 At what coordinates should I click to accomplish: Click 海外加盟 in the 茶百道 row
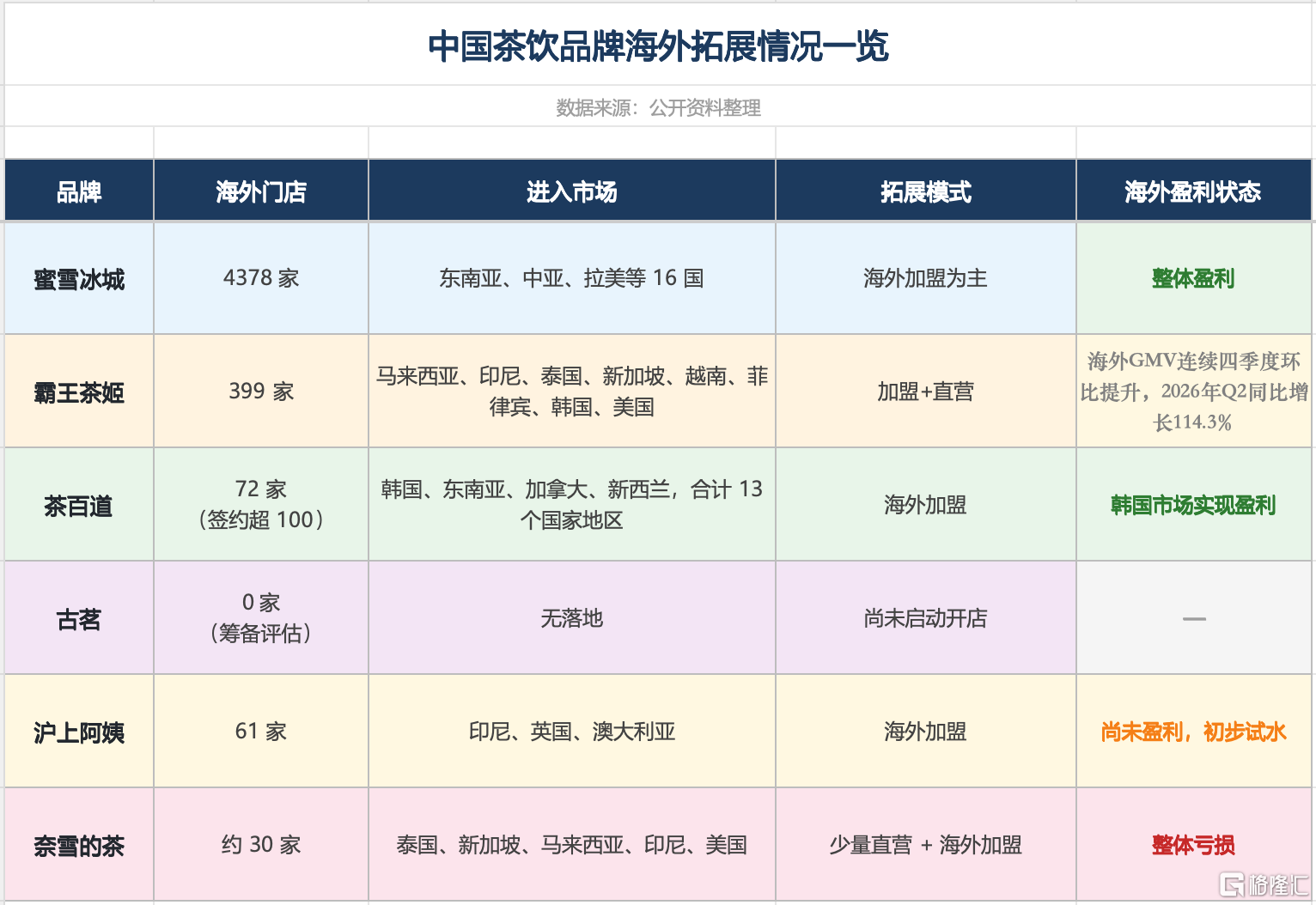coord(926,505)
